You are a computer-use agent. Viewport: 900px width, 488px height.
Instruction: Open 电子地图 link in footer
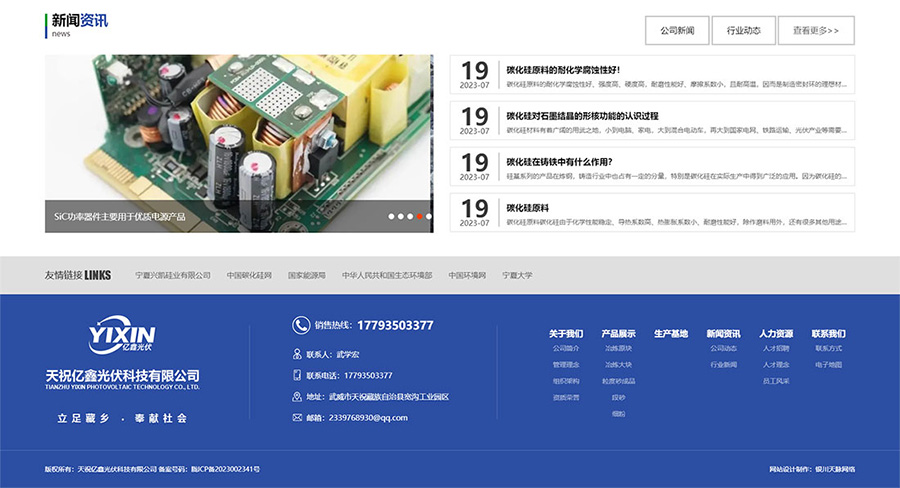[828, 365]
